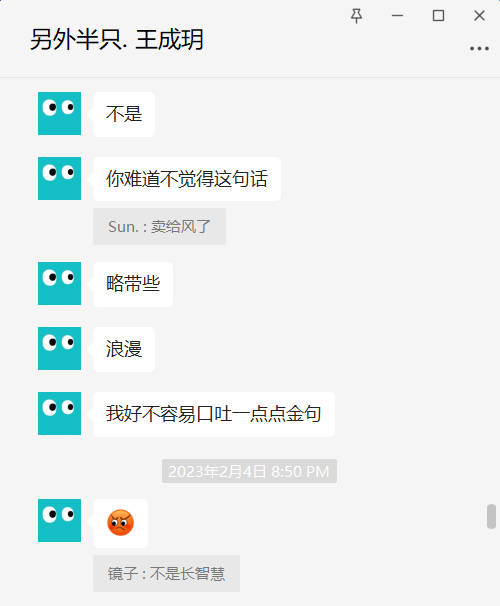500x606 pixels.
Task: Click the avatar next to 我好不容易口吐一点点金句
Action: (60, 413)
